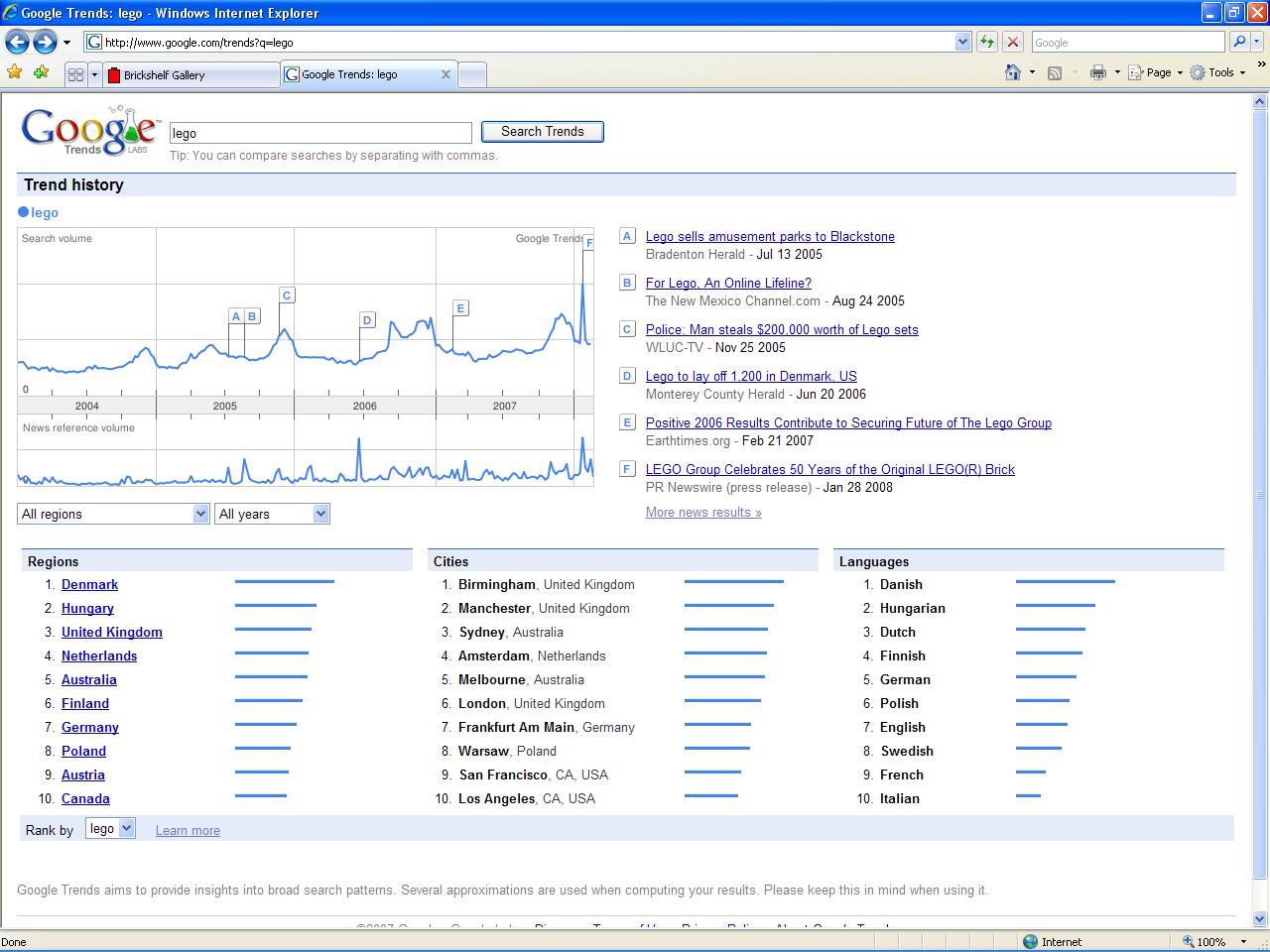Click marker C on the trend chart
This screenshot has width=1270, height=952.
287,295
